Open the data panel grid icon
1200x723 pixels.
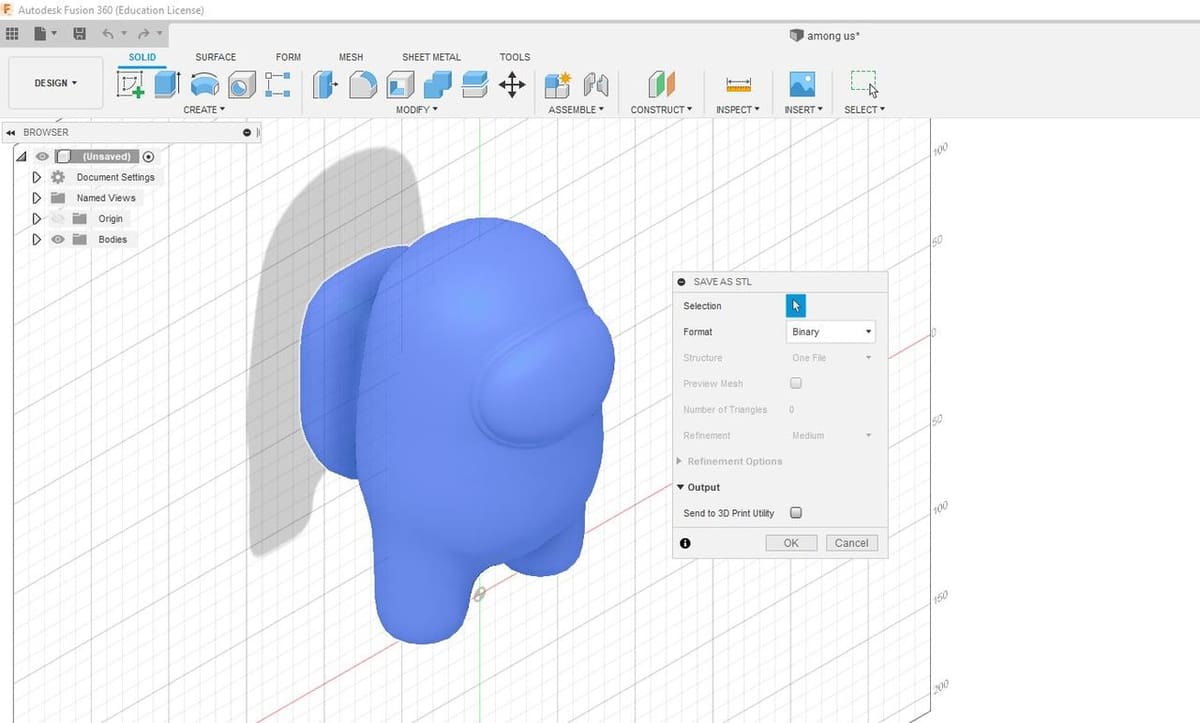[x=12, y=34]
